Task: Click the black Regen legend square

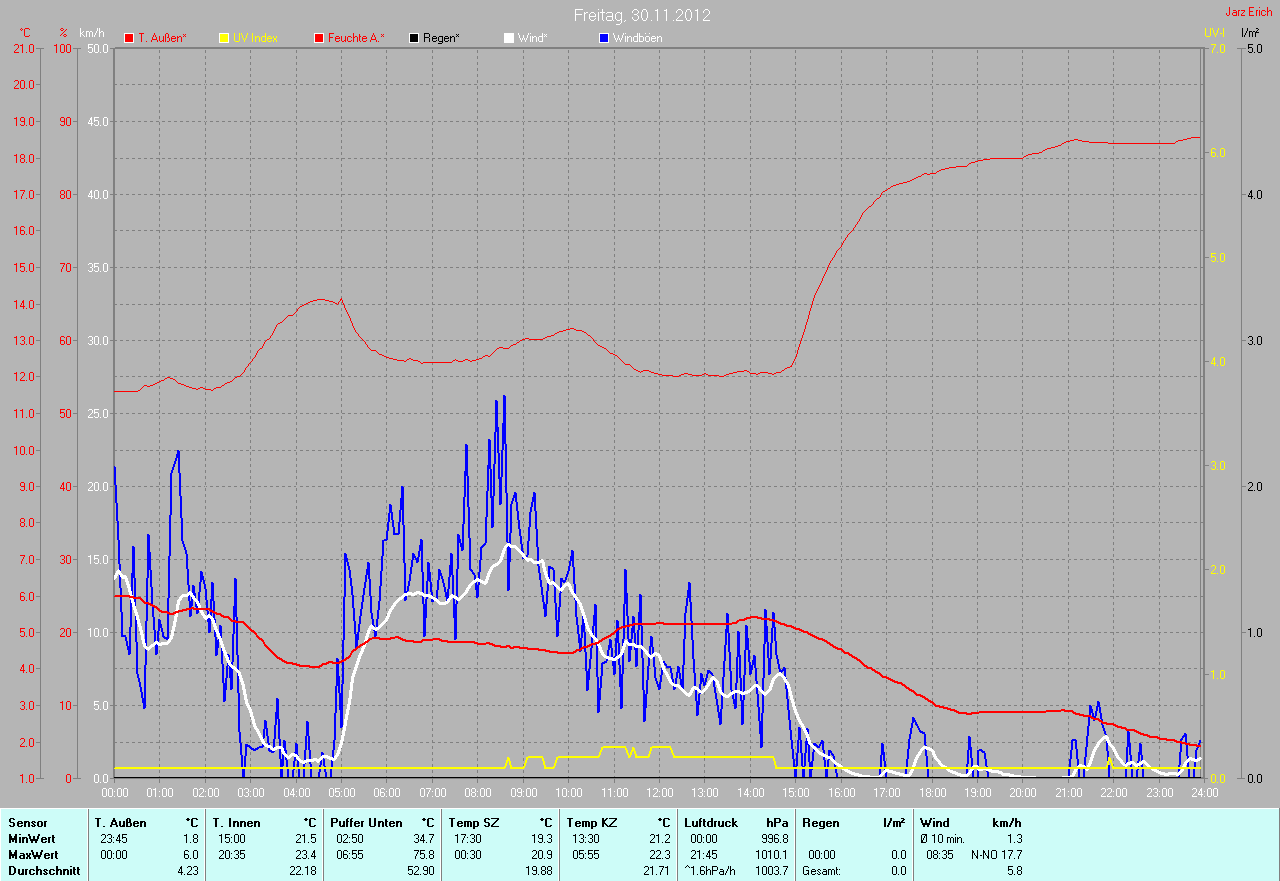Action: (x=414, y=38)
